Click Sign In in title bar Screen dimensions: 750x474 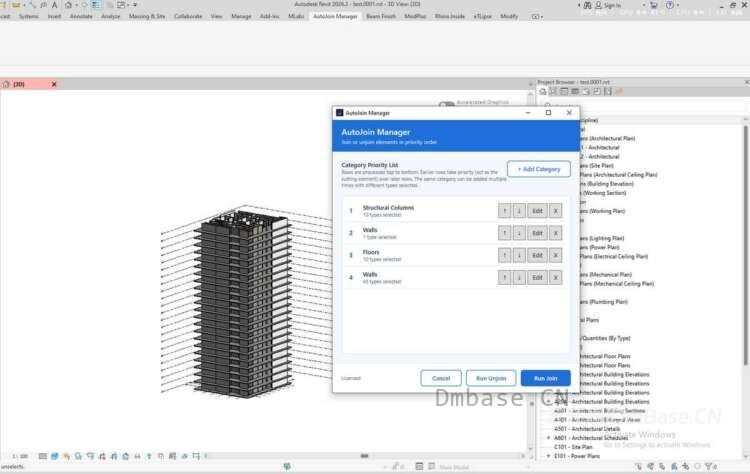click(x=612, y=5)
